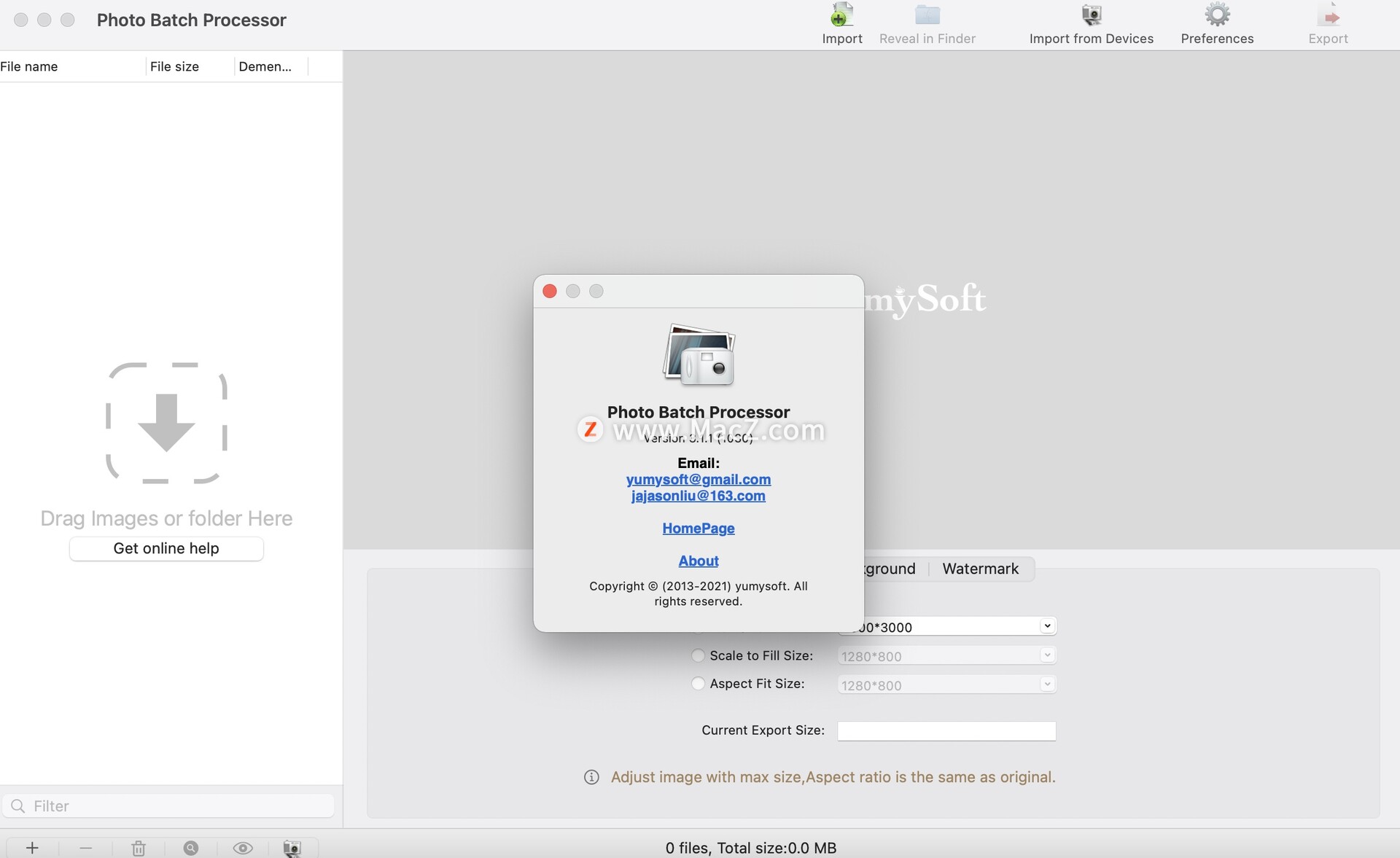Click the Import toolbar icon
This screenshot has width=1400, height=858.
point(842,15)
